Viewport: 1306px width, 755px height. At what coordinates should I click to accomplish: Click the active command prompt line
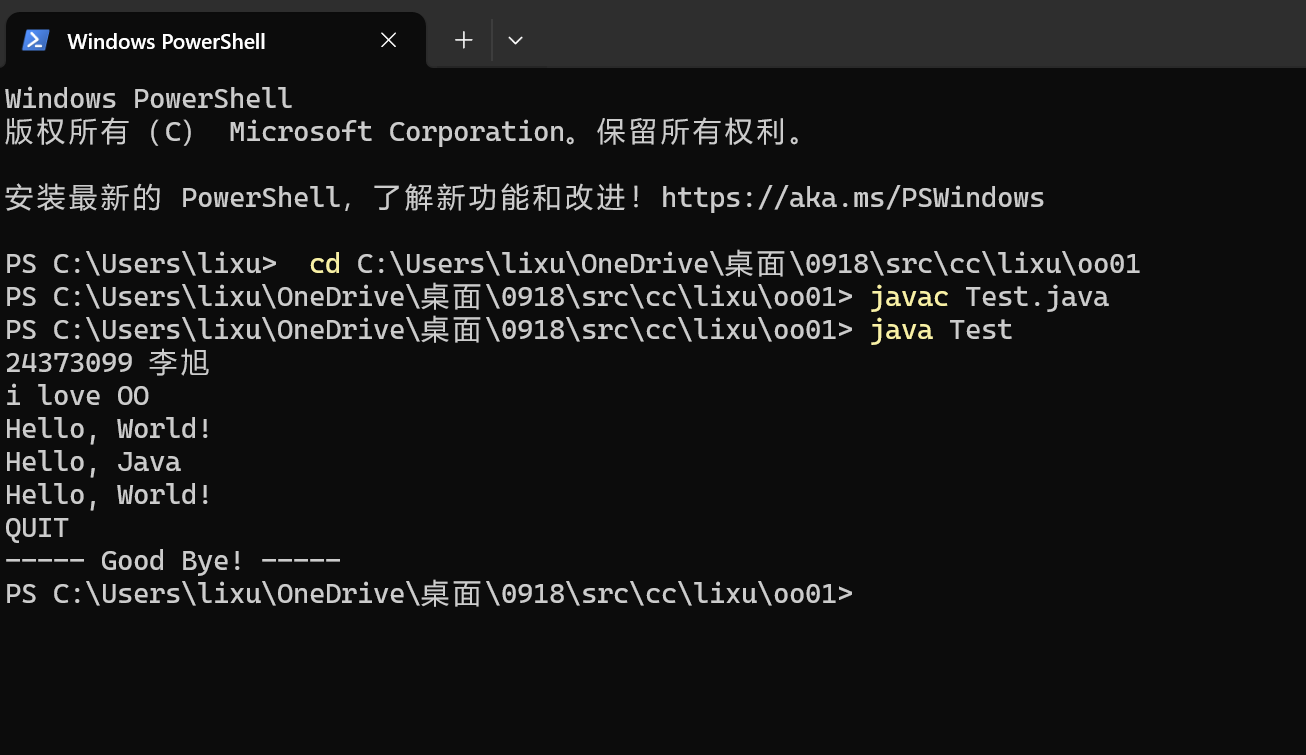[x=430, y=593]
